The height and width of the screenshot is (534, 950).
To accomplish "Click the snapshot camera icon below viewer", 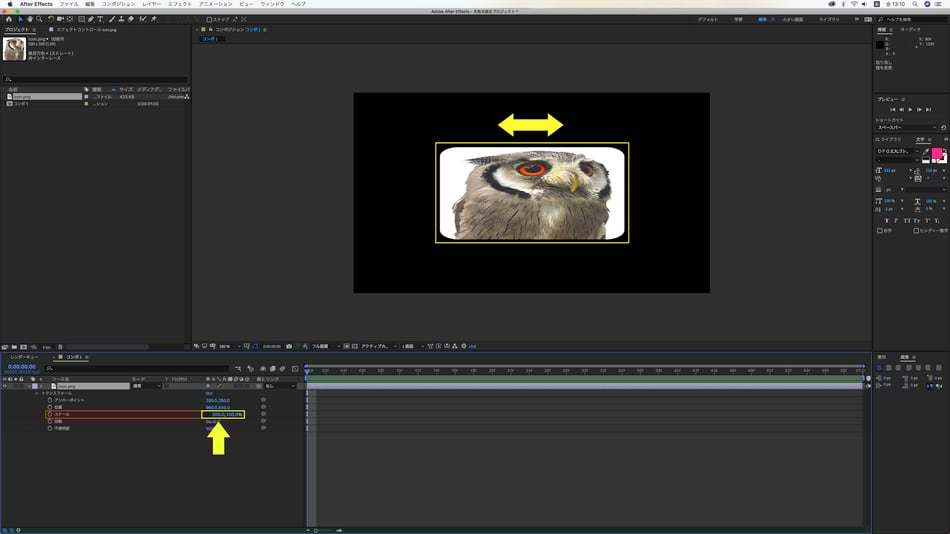I will [289, 346].
